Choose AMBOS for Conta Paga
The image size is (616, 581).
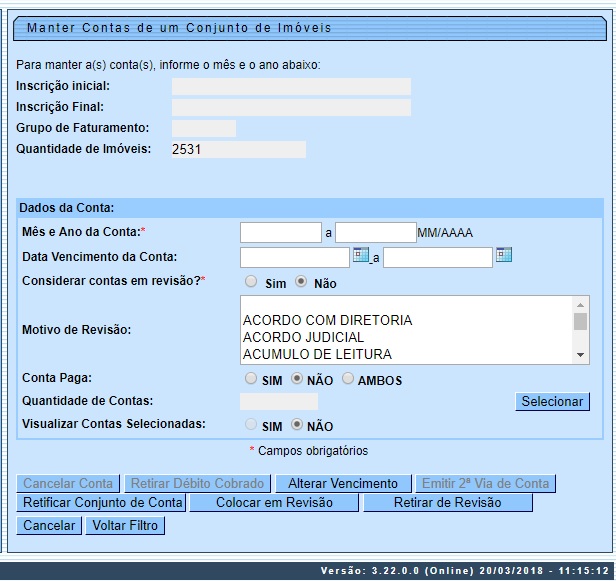coord(348,378)
